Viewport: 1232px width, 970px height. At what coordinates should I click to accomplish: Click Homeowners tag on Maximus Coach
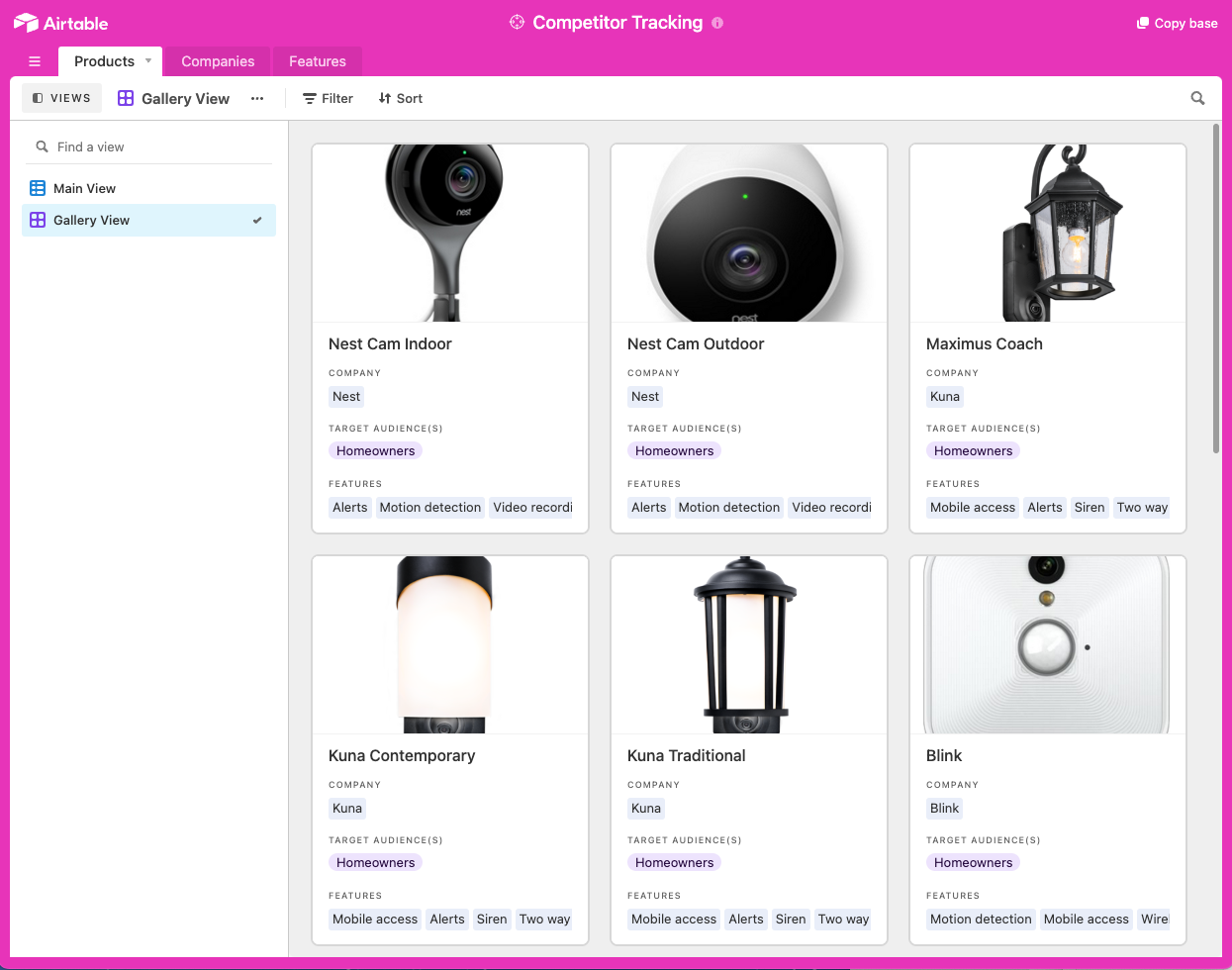coord(974,450)
